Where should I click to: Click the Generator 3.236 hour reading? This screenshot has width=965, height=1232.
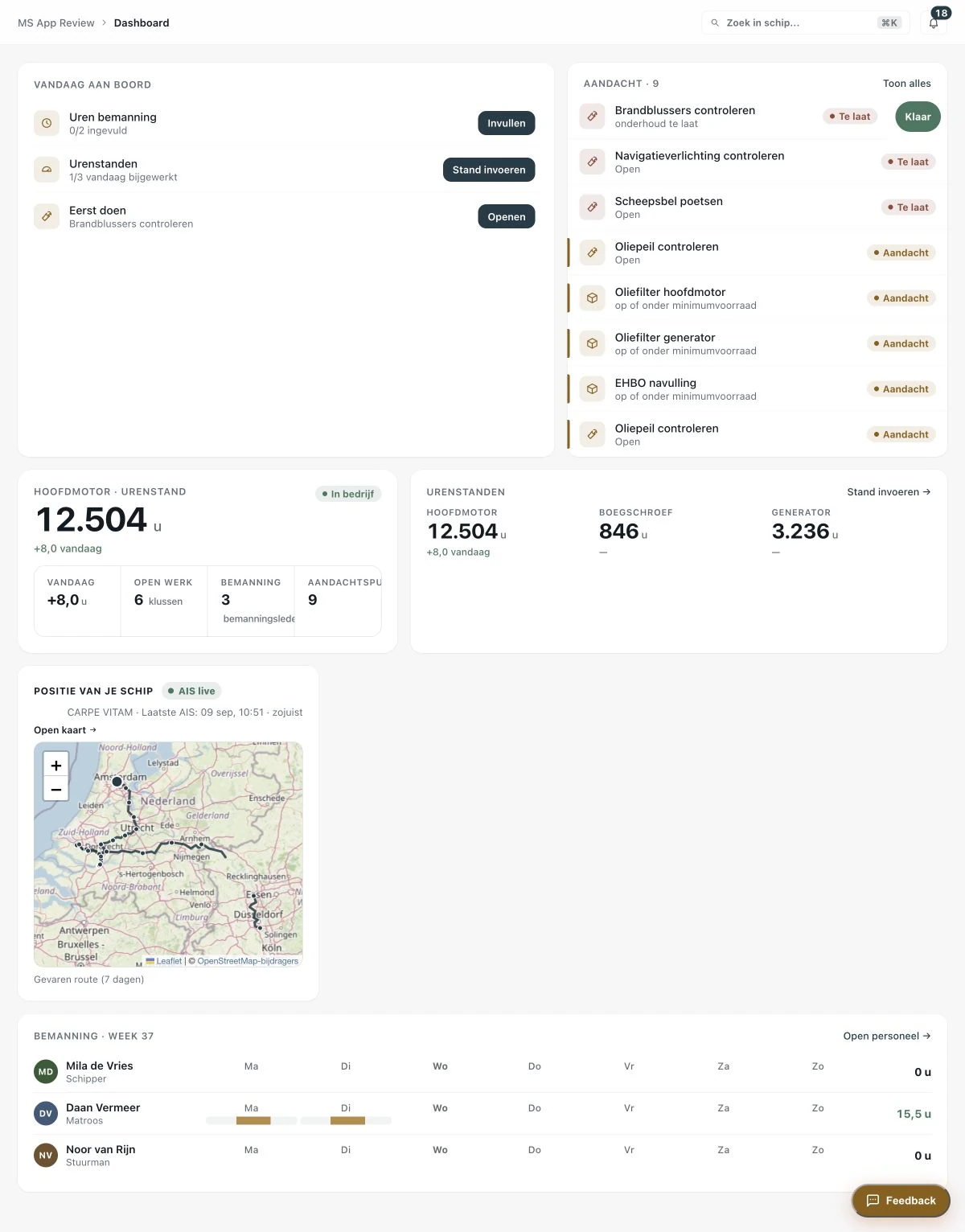[x=804, y=532]
